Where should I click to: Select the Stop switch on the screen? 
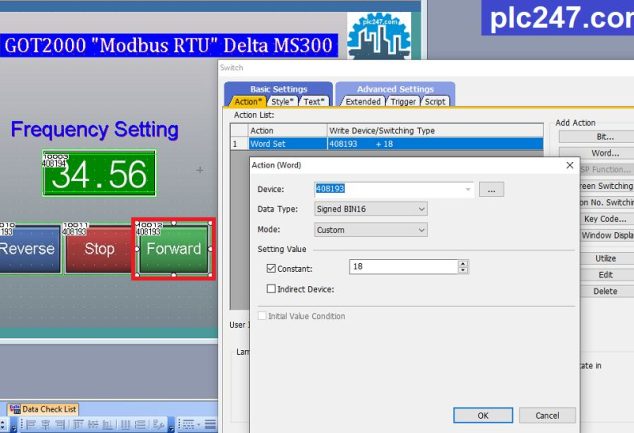(x=99, y=249)
